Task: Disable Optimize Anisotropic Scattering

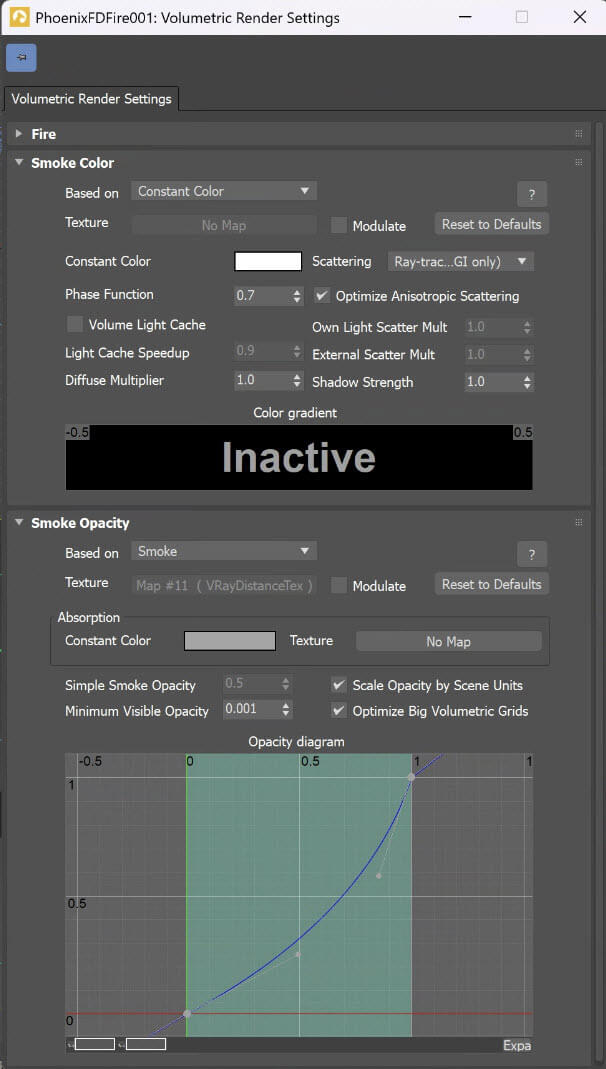Action: tap(322, 295)
